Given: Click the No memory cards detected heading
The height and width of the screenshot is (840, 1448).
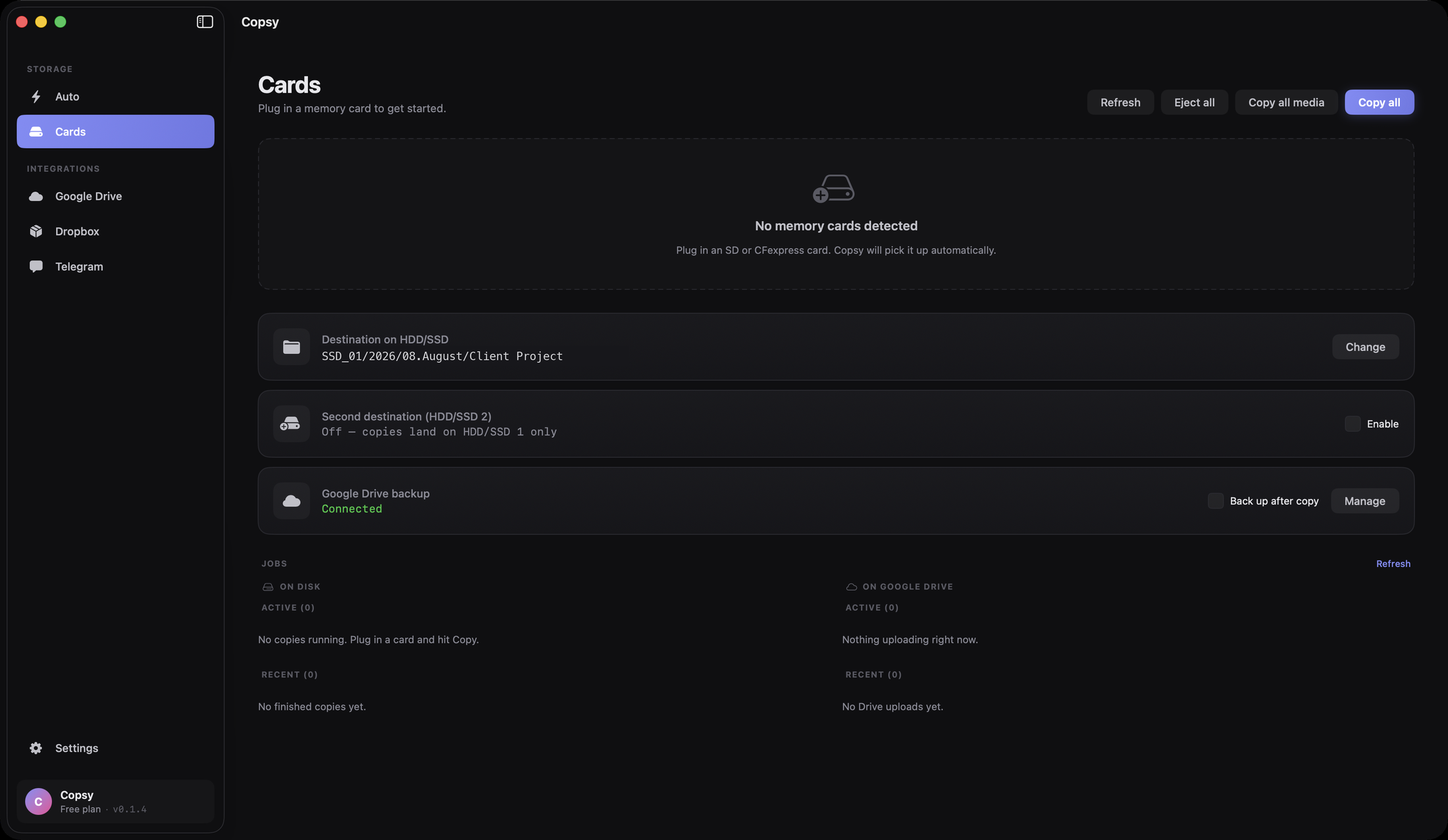Looking at the screenshot, I should click(836, 226).
